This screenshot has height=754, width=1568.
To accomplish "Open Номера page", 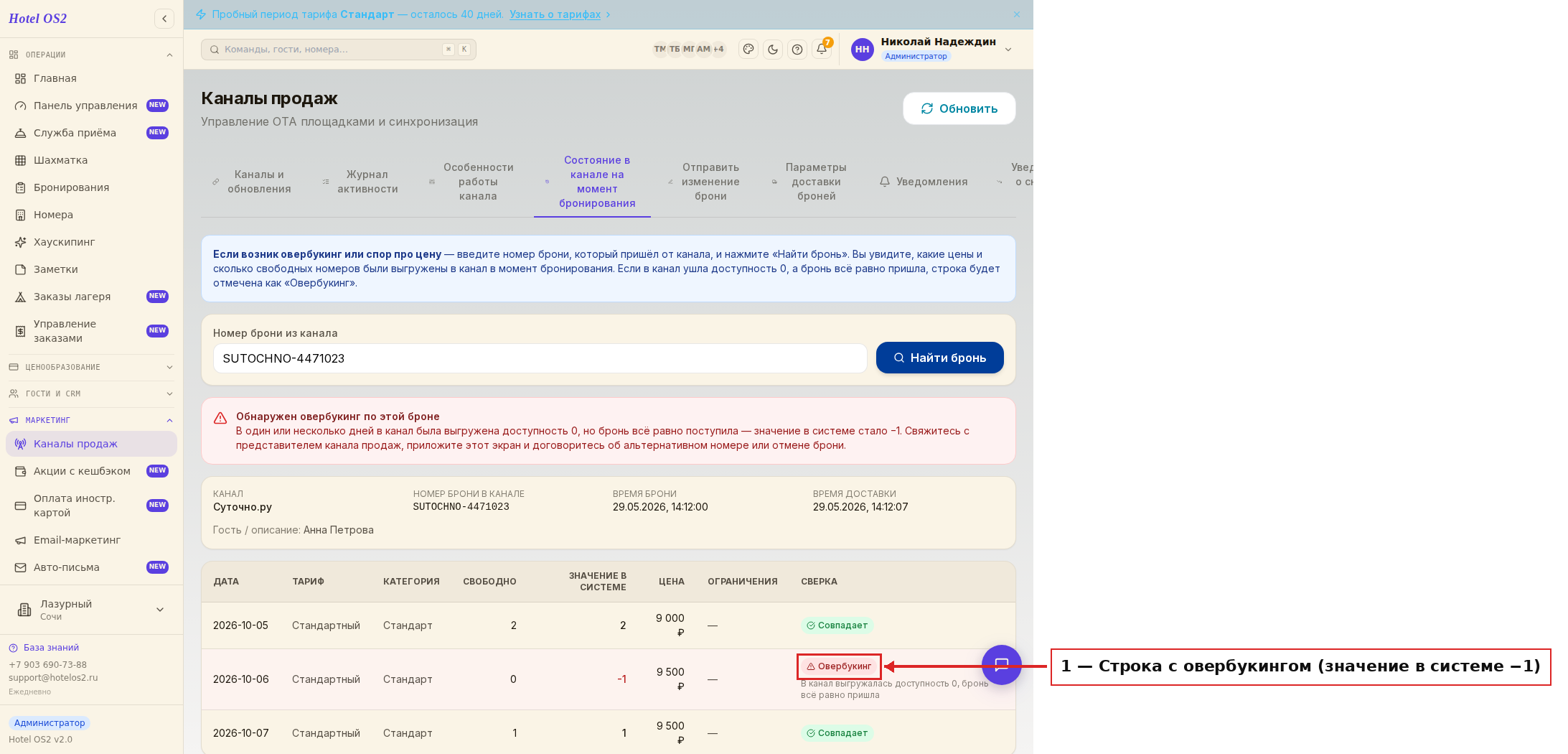I will [91, 215].
